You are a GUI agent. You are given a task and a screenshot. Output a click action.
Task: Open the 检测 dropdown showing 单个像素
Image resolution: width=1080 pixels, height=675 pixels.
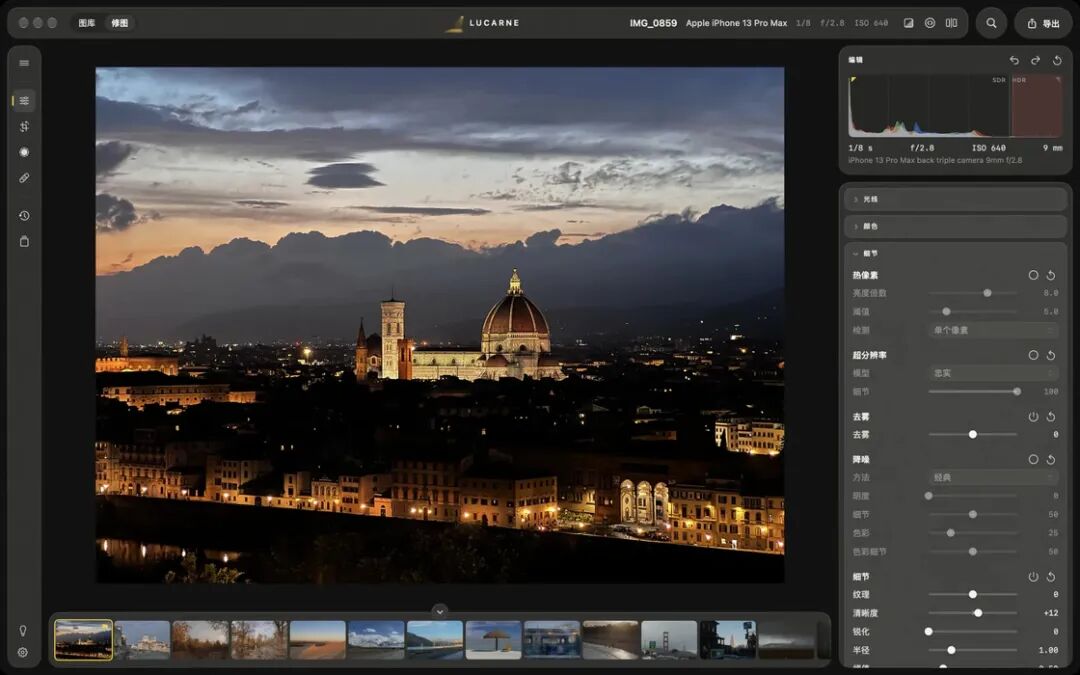(x=993, y=331)
